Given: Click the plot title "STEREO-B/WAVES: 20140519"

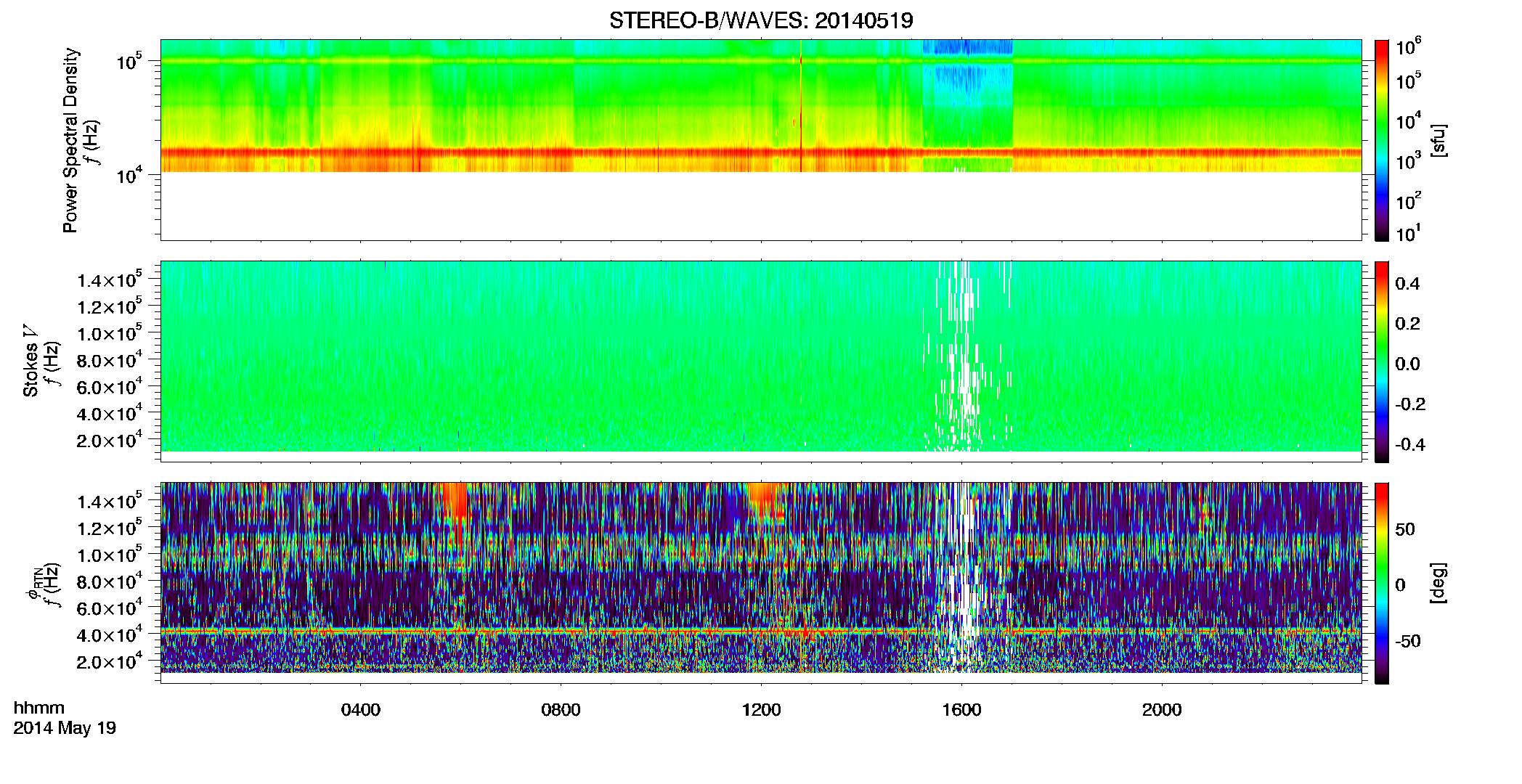Looking at the screenshot, I should click(761, 20).
